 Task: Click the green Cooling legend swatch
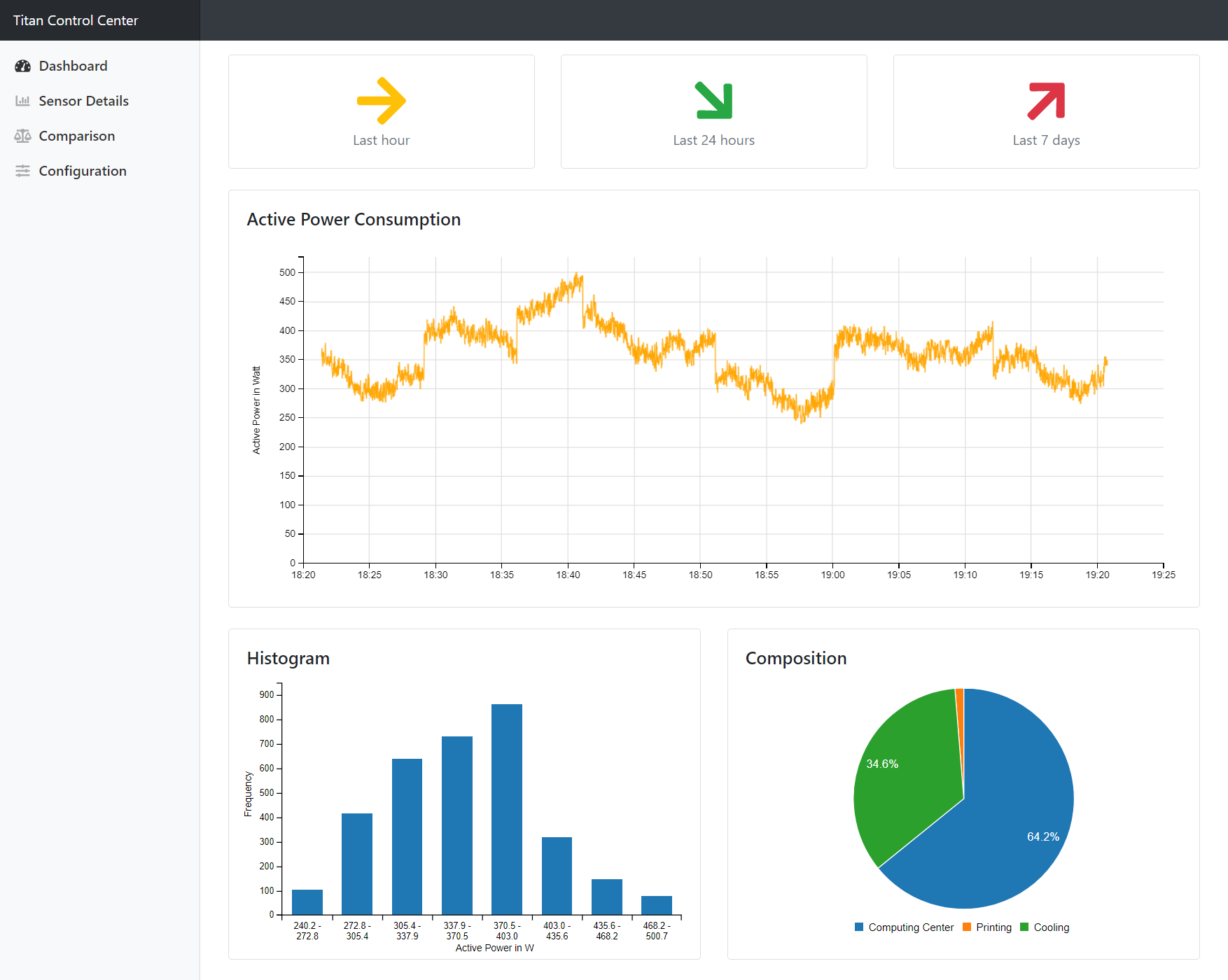coord(1024,927)
